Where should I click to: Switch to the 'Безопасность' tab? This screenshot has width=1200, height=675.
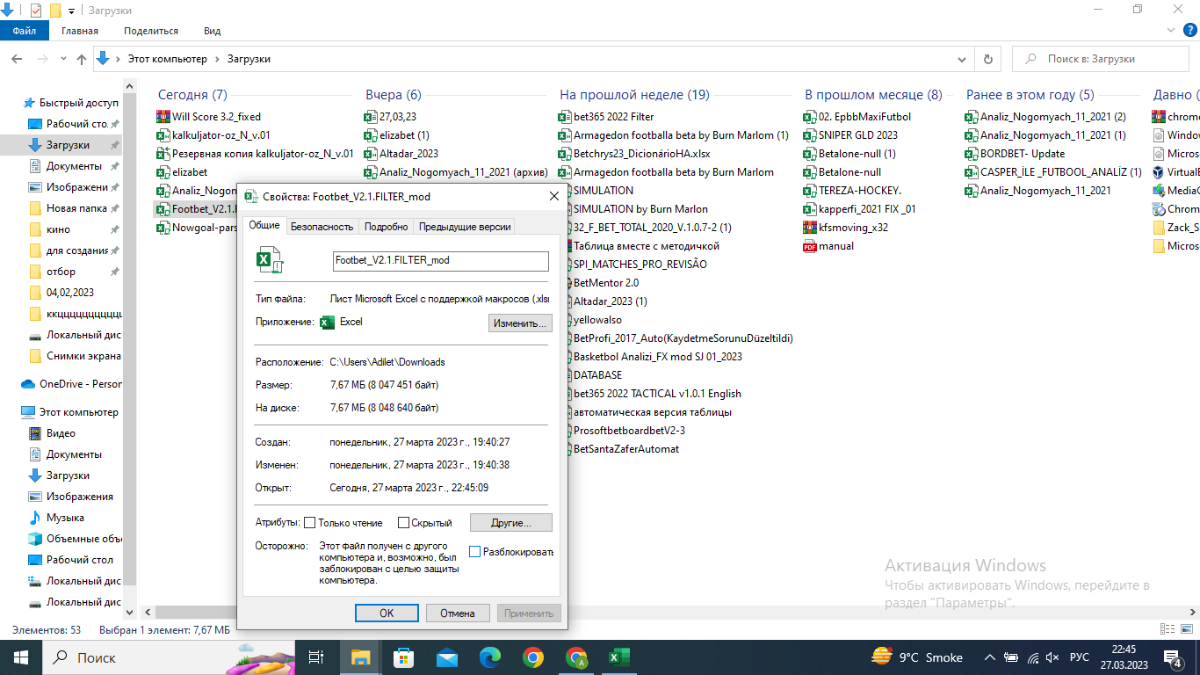(321, 227)
